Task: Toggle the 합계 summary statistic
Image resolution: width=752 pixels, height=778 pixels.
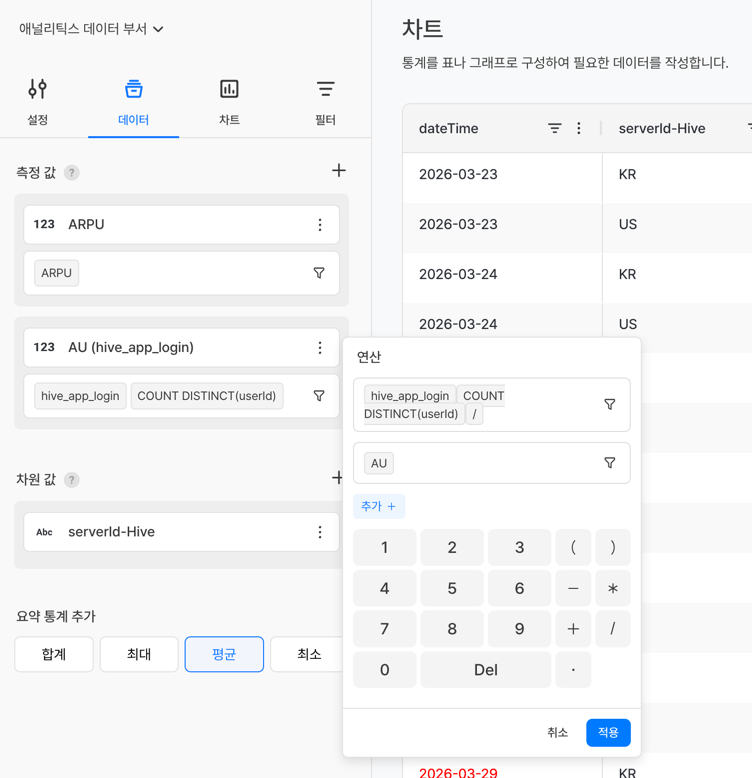Action: coord(54,654)
